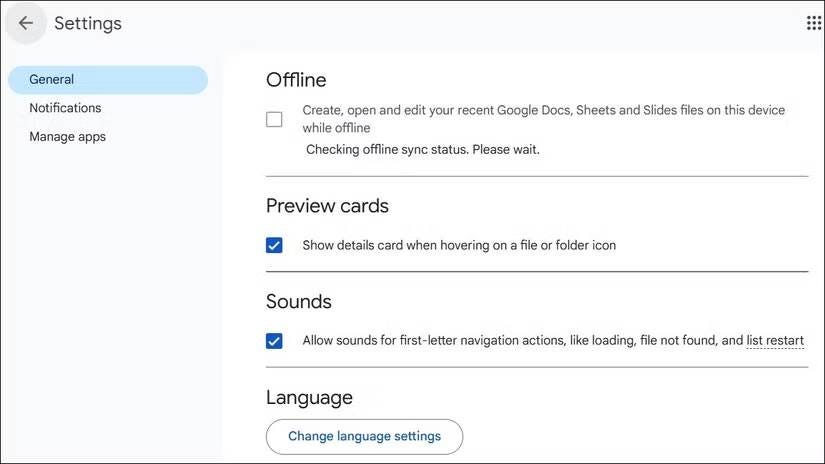Image resolution: width=825 pixels, height=464 pixels.
Task: Go back using the arrow icon
Action: [25, 23]
